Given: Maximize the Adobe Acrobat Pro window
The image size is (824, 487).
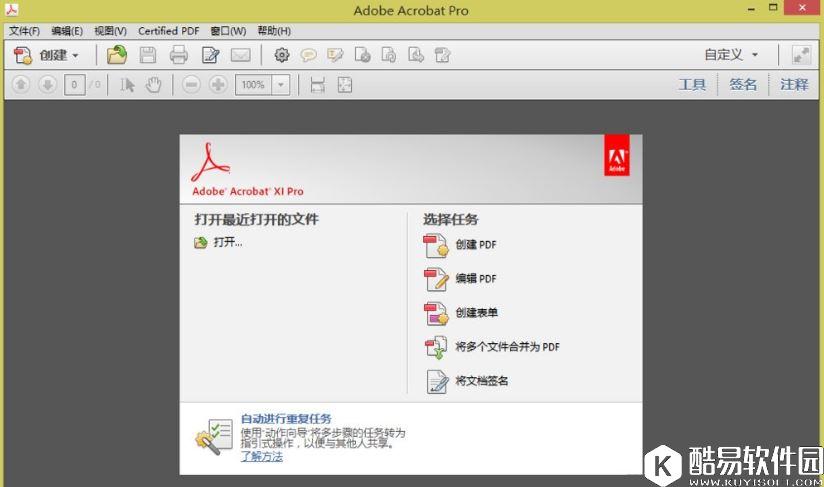Looking at the screenshot, I should tap(773, 8).
